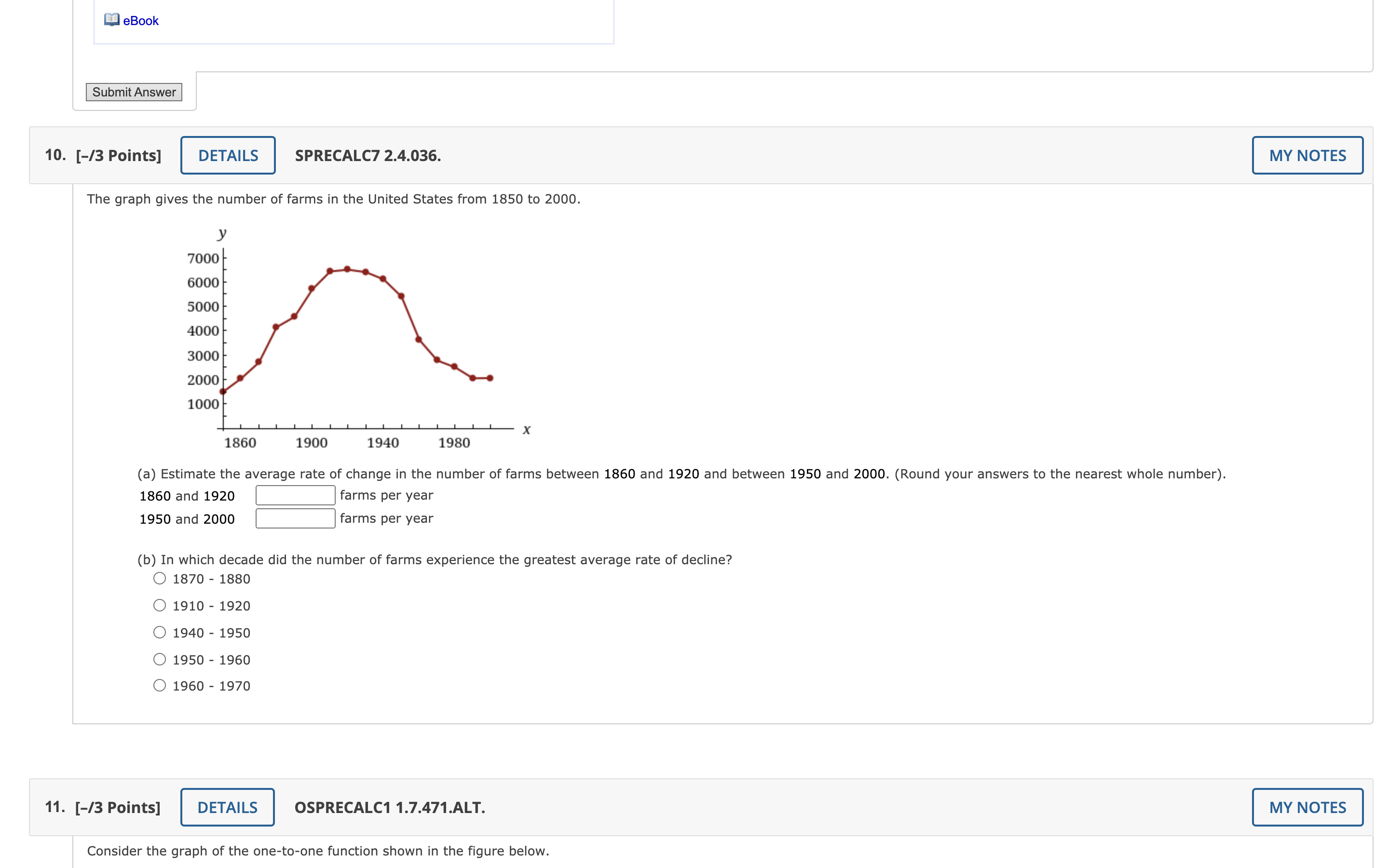Select the 1910 - 1920 decade option
This screenshot has width=1389, height=868.
tap(160, 606)
